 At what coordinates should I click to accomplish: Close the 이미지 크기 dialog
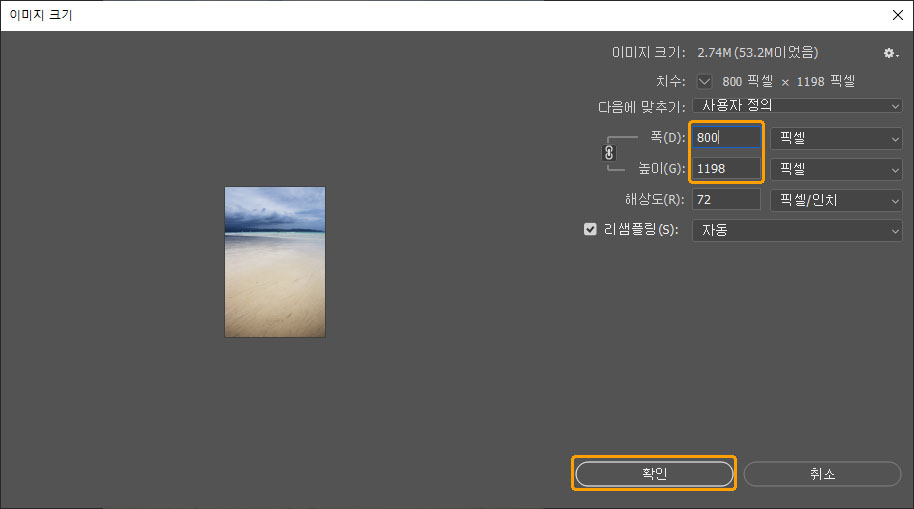(898, 15)
